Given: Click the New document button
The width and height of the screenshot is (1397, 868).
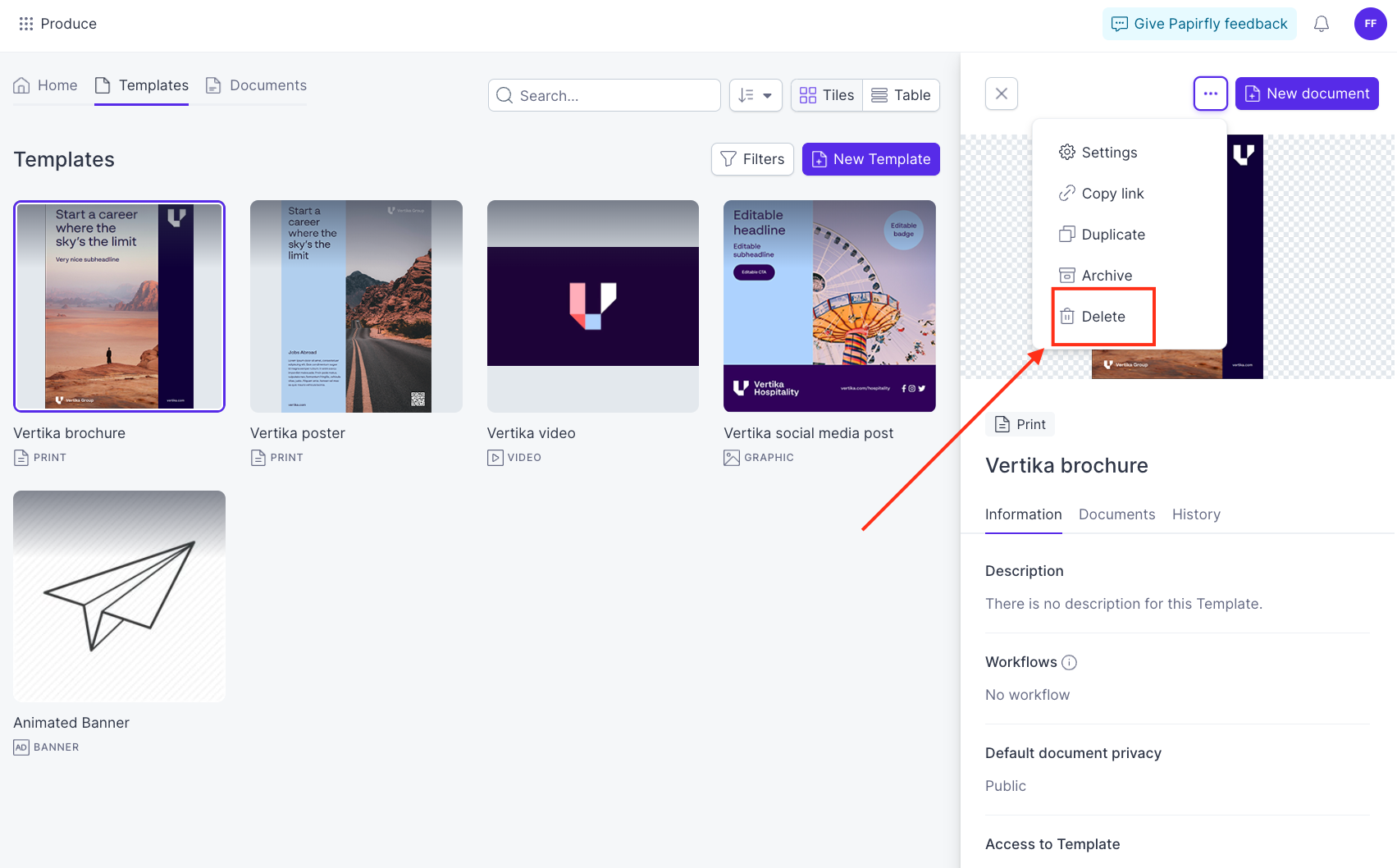Looking at the screenshot, I should [1307, 94].
